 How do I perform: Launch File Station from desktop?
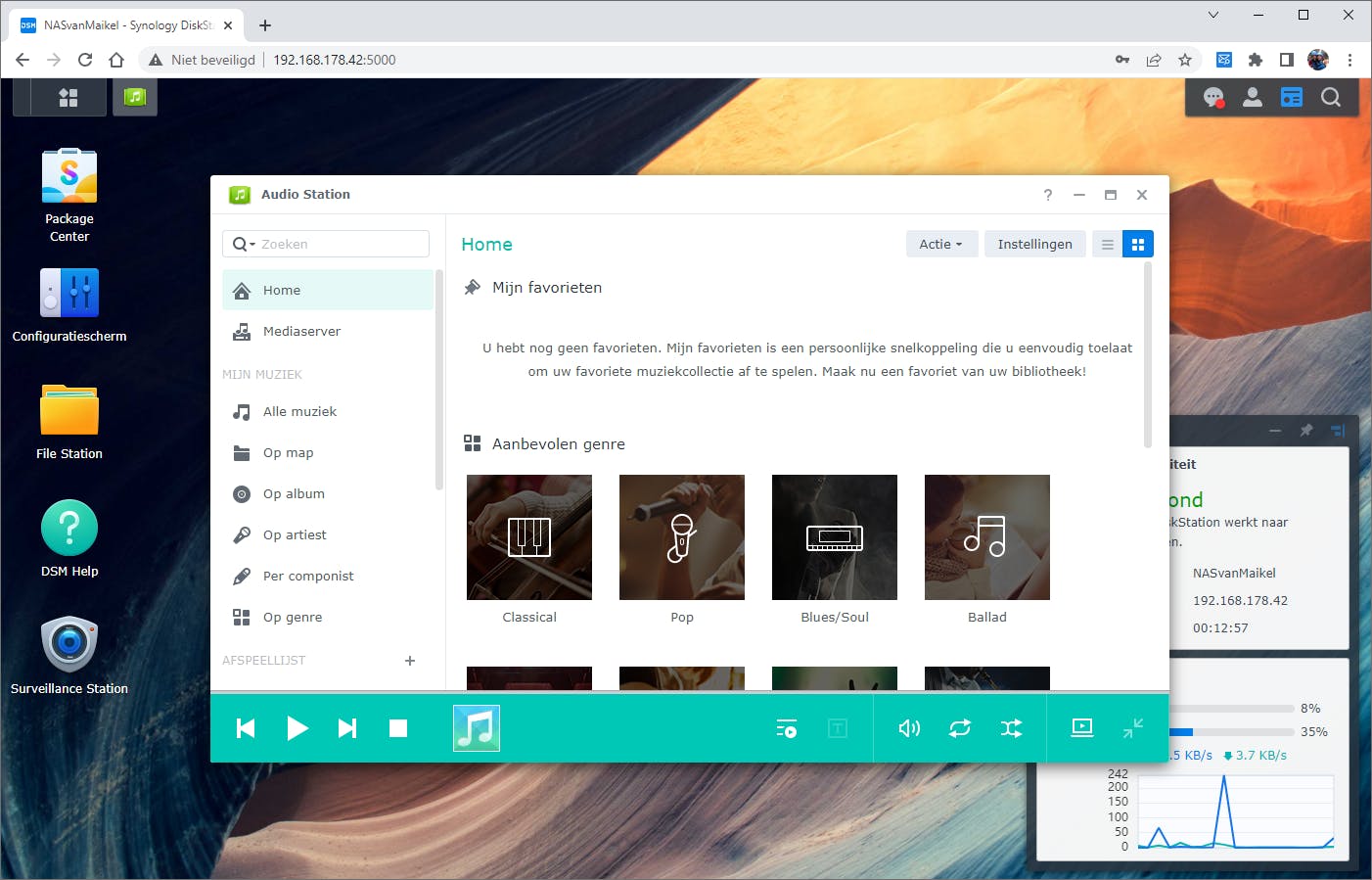(69, 423)
